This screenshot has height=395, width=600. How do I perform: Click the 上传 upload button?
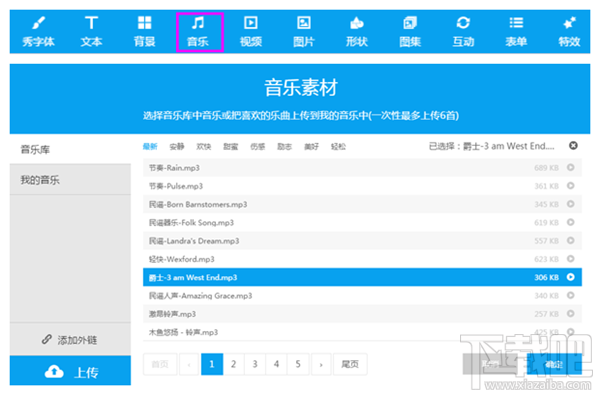tap(70, 371)
